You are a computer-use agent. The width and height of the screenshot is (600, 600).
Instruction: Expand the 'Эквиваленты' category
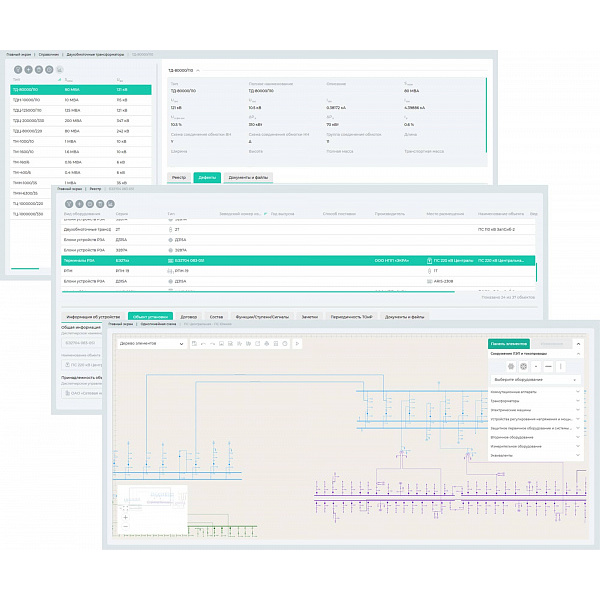coord(535,455)
